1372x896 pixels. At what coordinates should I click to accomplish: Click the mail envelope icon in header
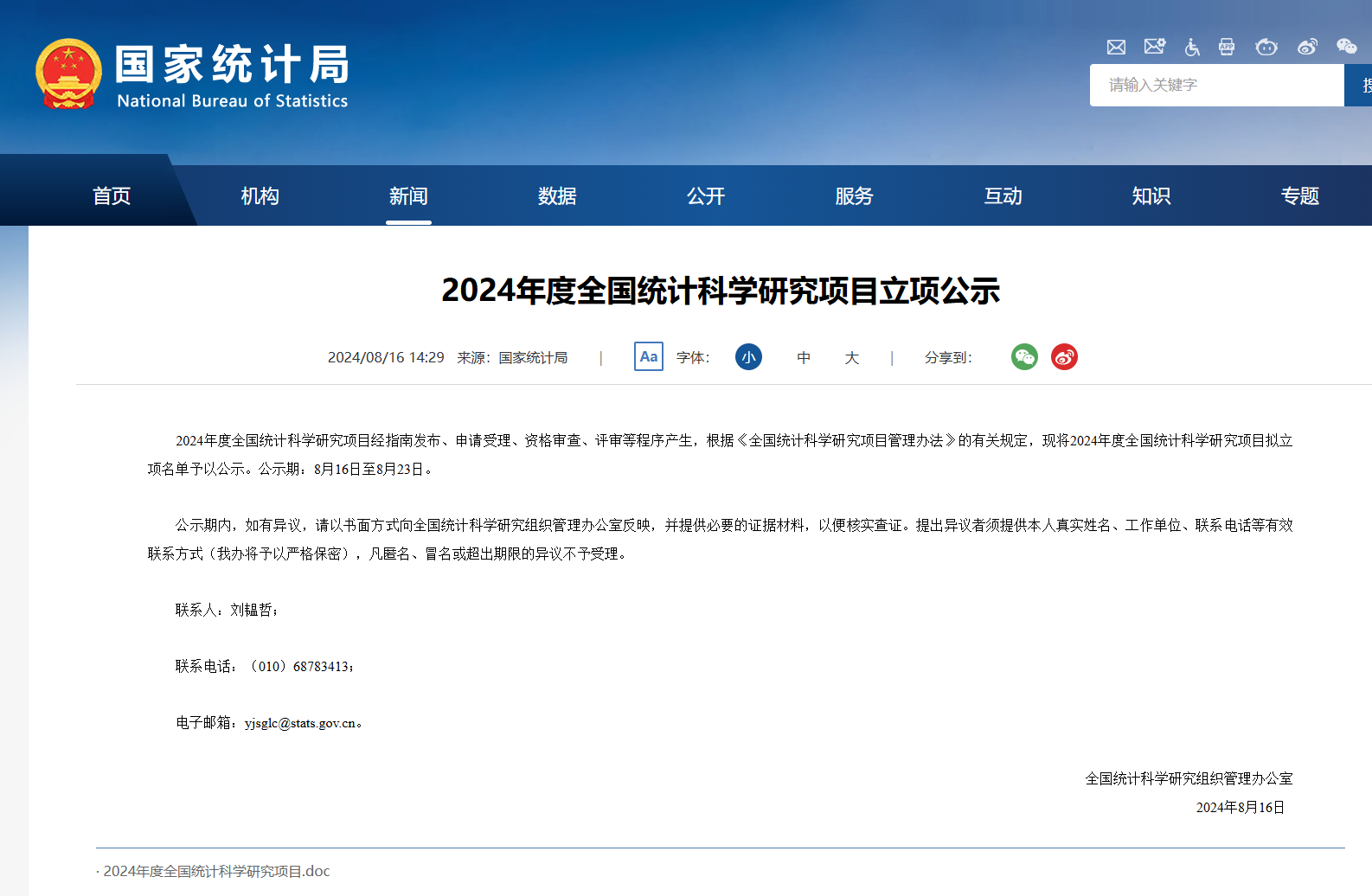[1116, 47]
